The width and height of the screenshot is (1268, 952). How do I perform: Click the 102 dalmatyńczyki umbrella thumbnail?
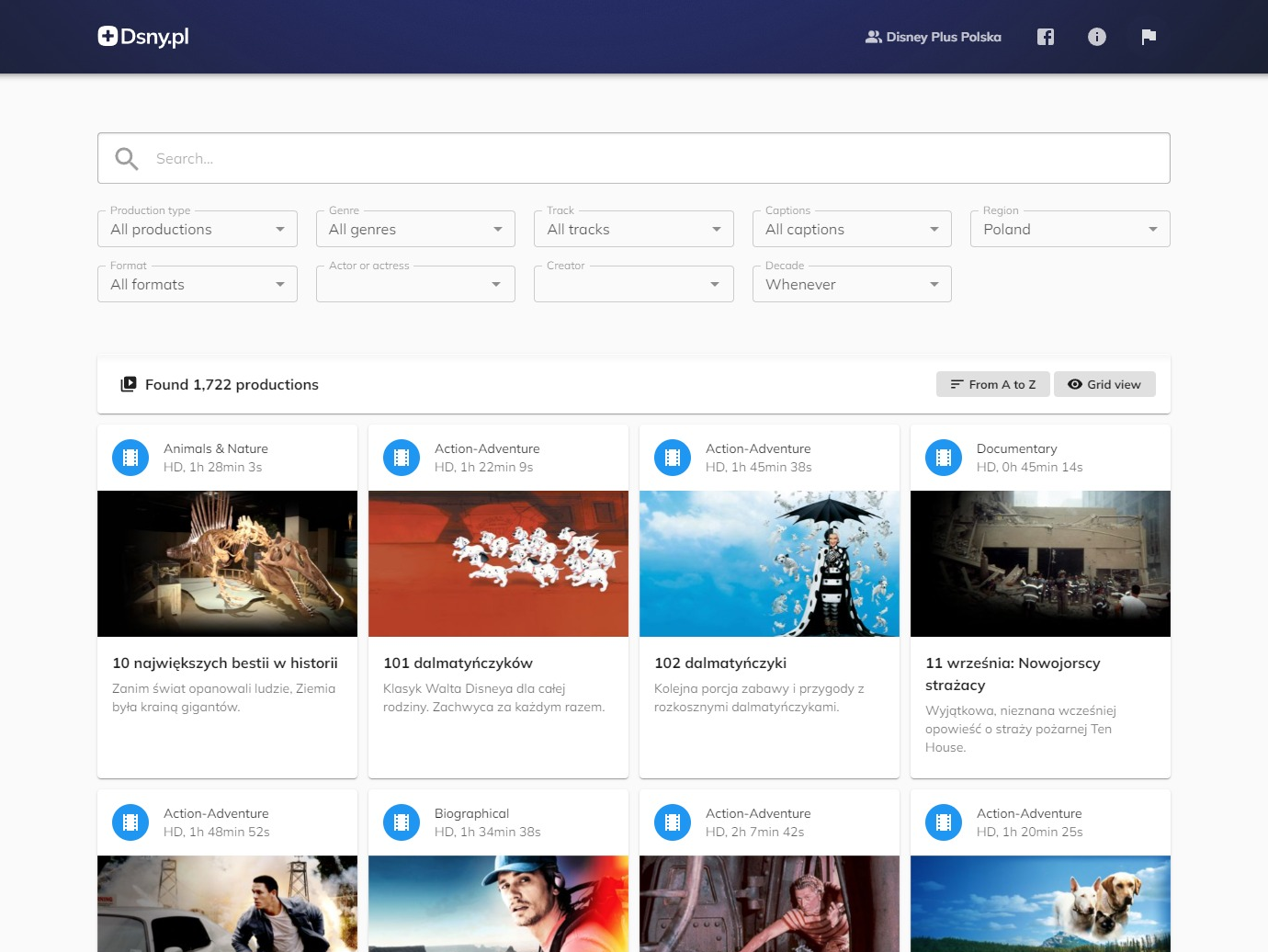point(769,563)
